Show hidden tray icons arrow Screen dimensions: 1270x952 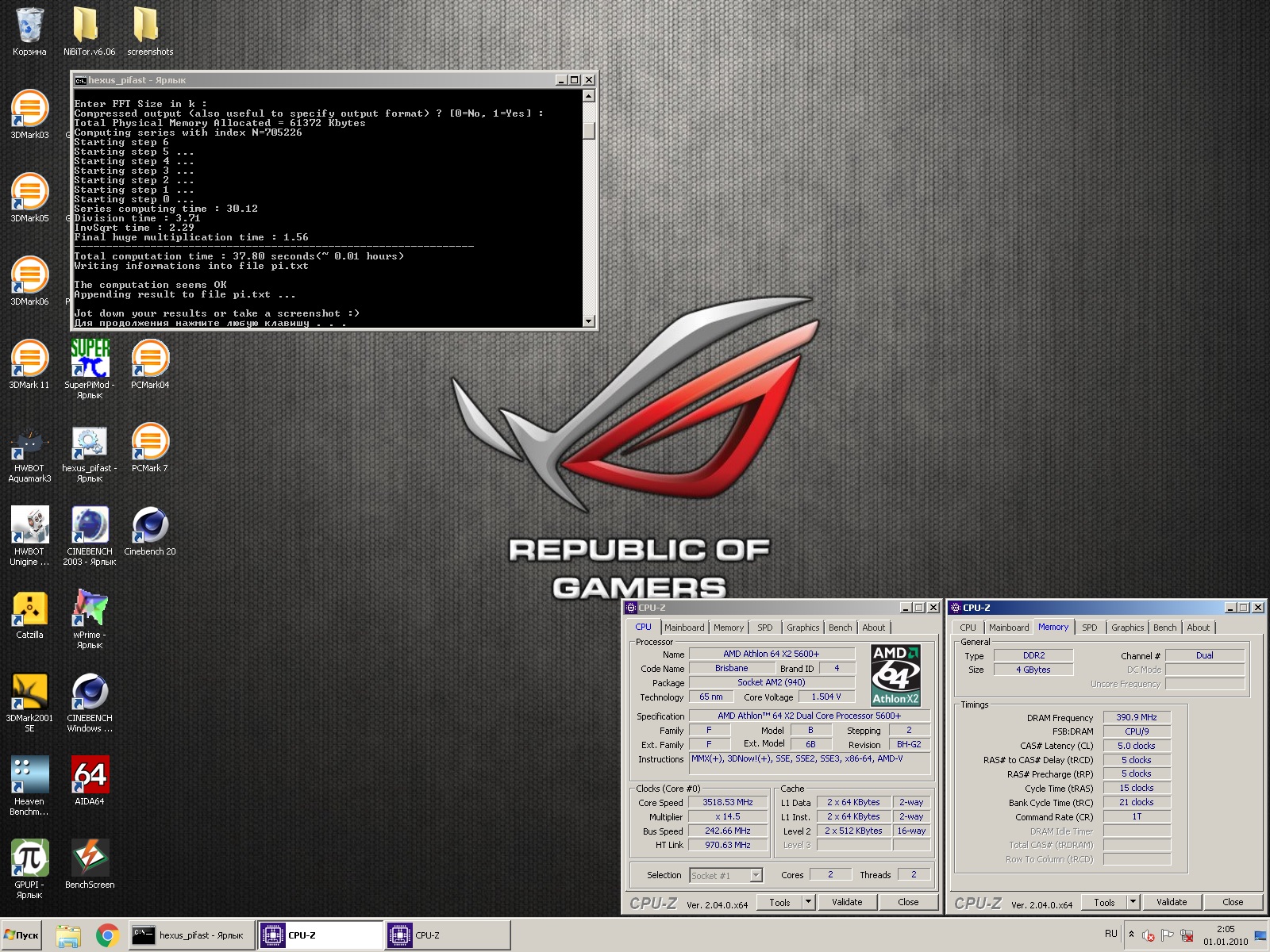[x=1131, y=935]
